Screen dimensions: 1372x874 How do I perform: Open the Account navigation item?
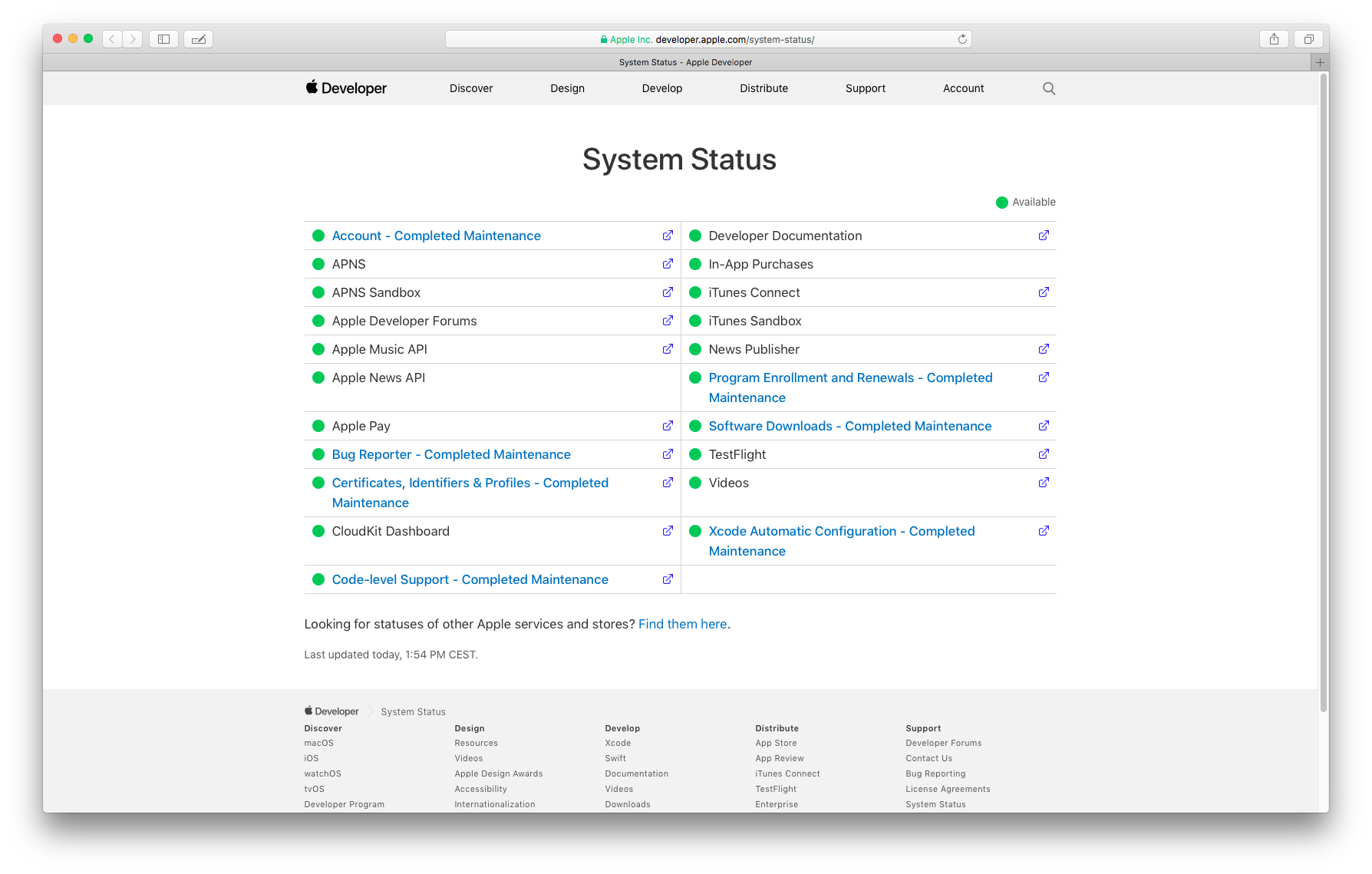coord(964,88)
